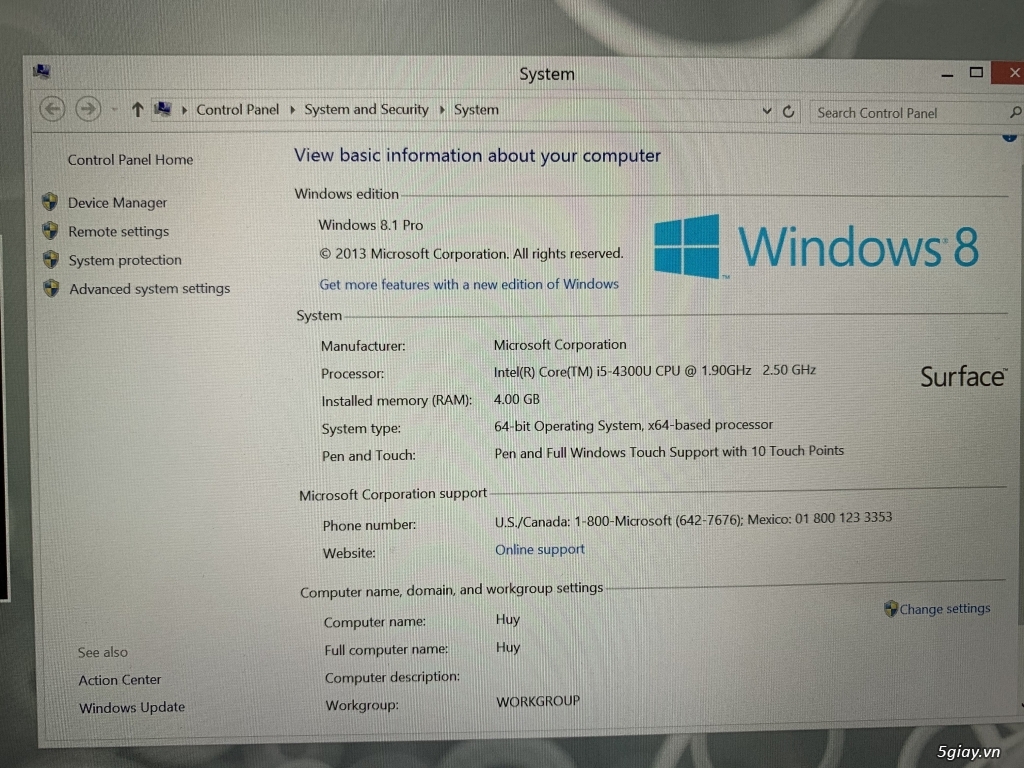Image resolution: width=1024 pixels, height=768 pixels.
Task: Navigate to Control Panel via breadcrumb
Action: [237, 109]
